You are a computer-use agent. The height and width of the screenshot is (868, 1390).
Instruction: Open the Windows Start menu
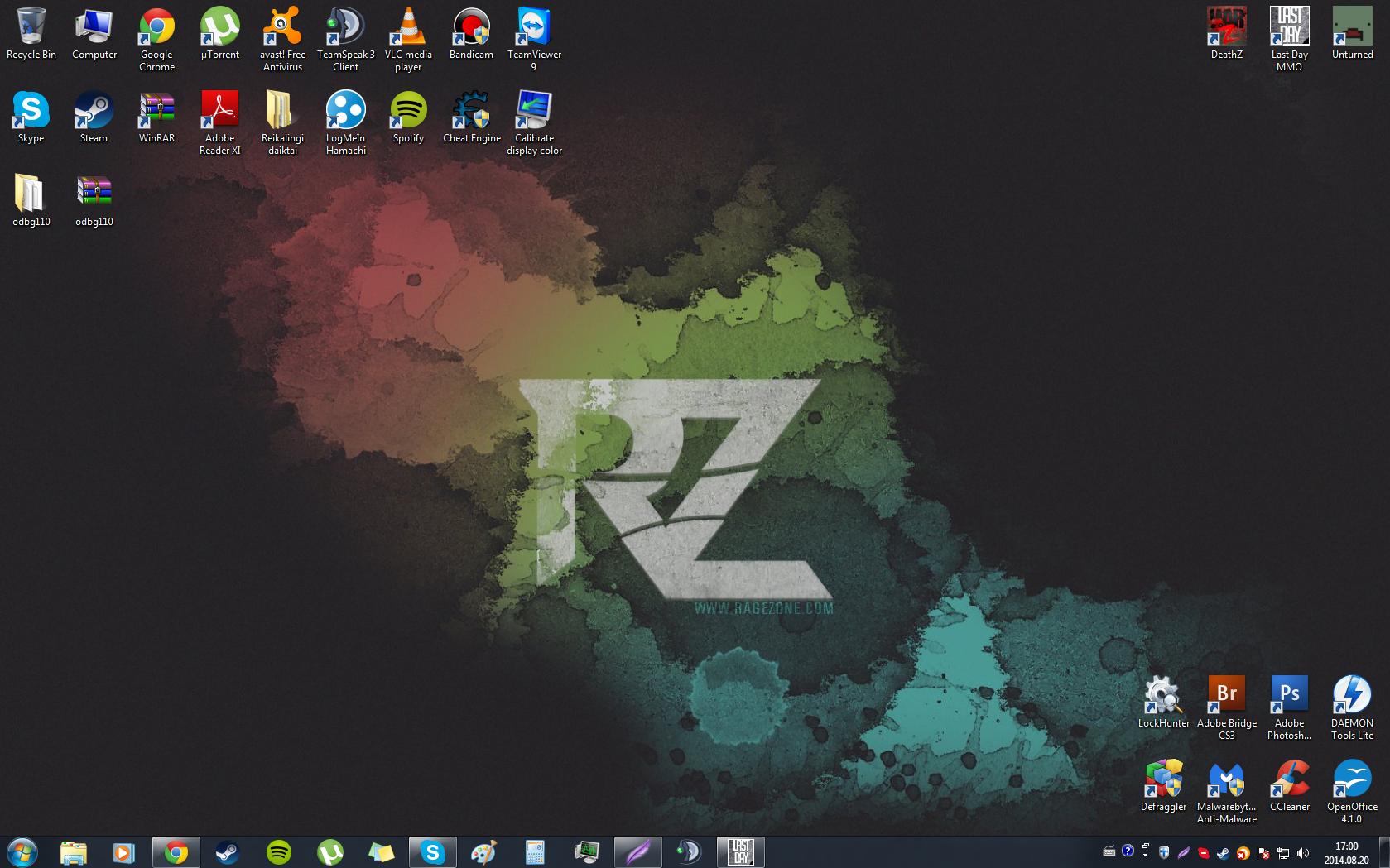click(x=22, y=852)
